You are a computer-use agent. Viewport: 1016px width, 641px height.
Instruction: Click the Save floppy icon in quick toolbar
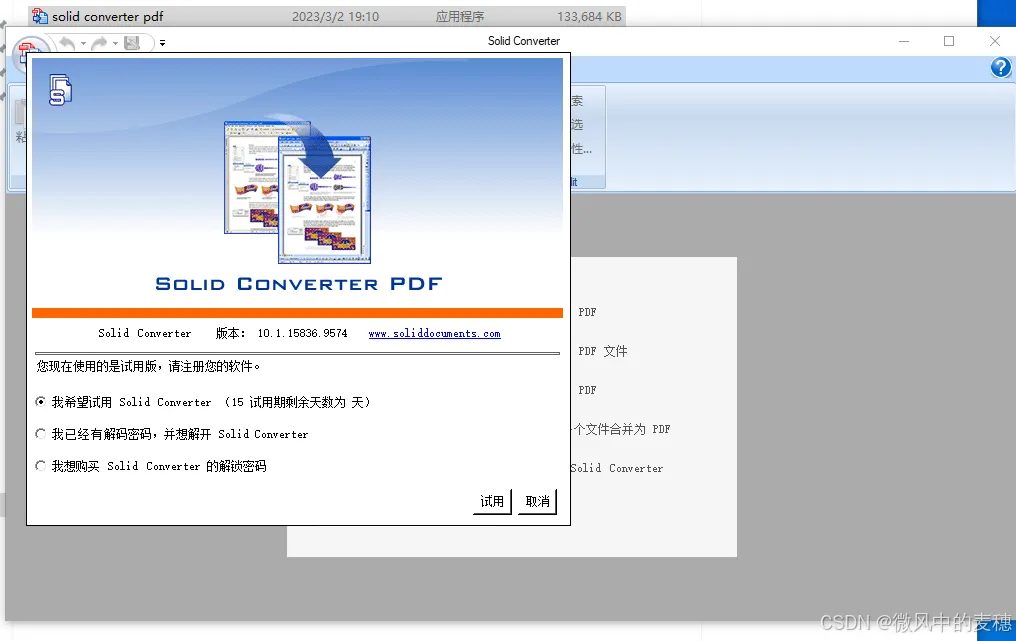point(132,43)
